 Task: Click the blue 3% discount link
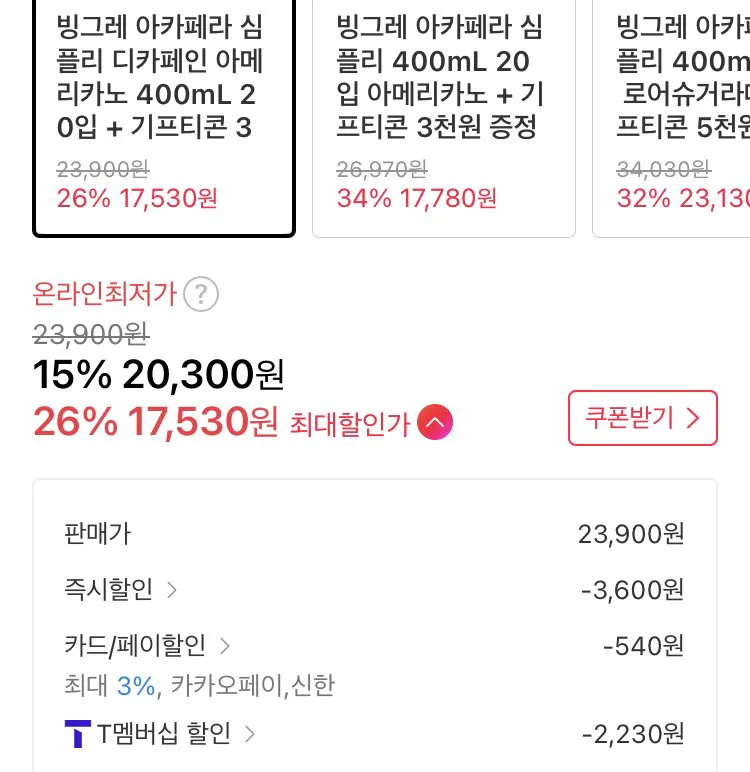pyautogui.click(x=136, y=686)
